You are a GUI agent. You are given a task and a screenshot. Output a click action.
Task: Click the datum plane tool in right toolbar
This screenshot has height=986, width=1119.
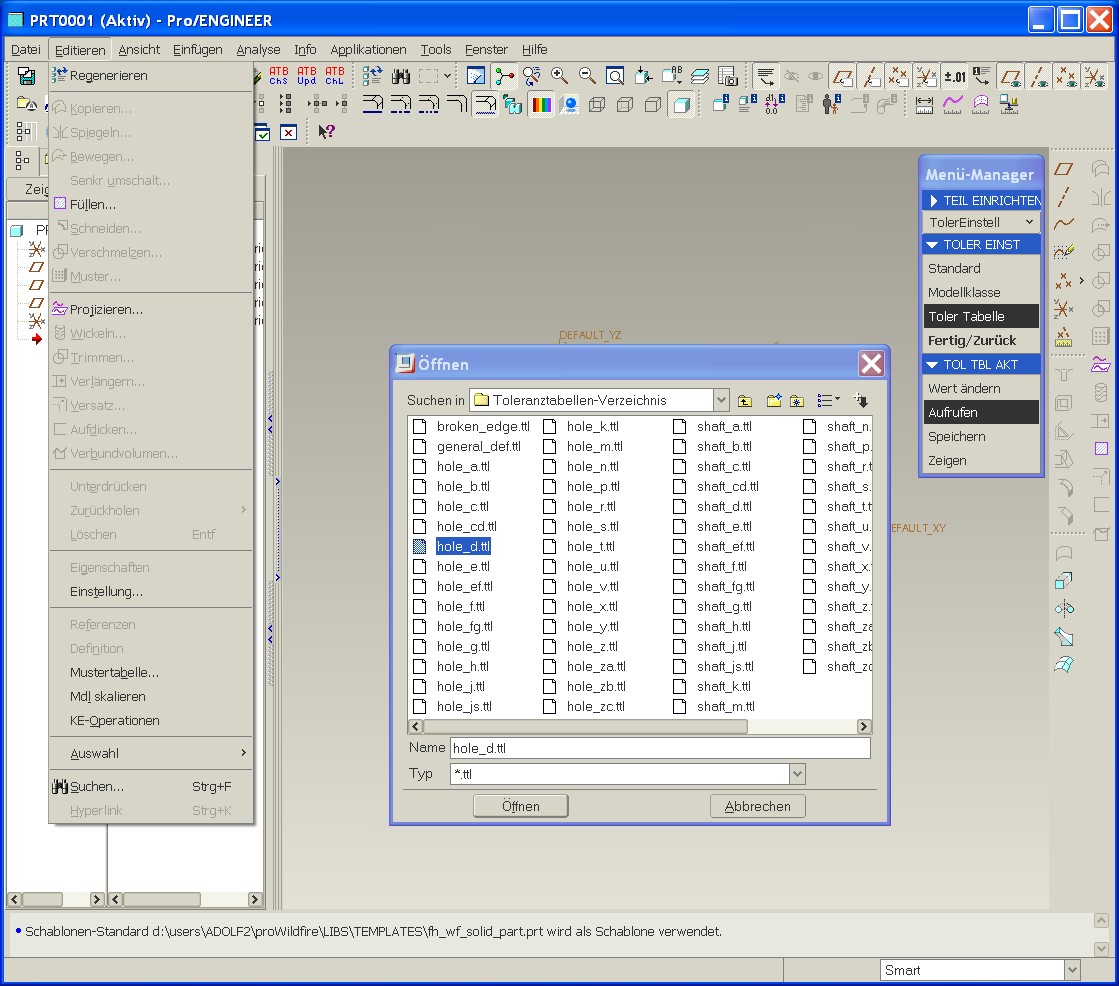(x=1063, y=169)
